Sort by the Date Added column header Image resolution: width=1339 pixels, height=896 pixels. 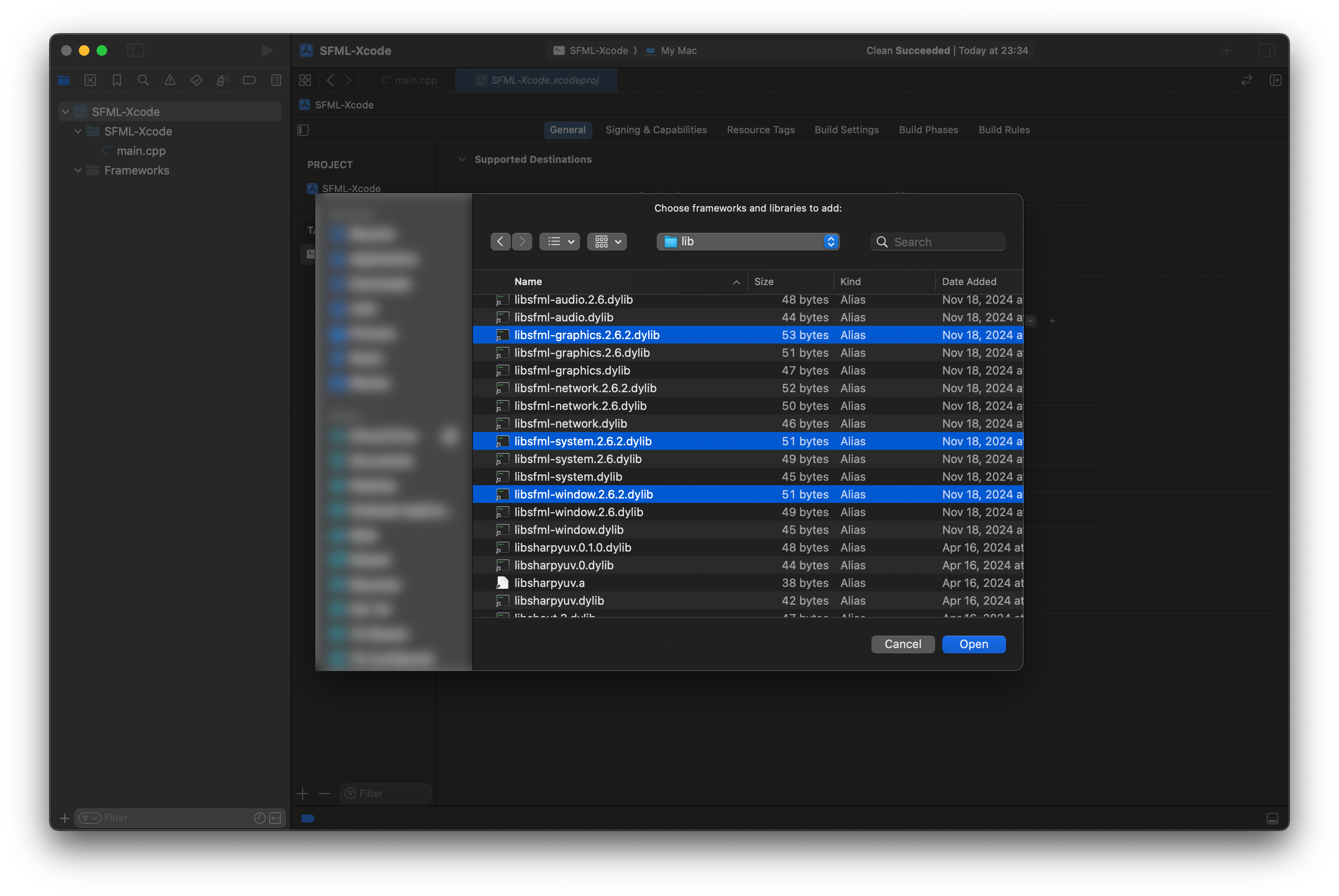979,282
